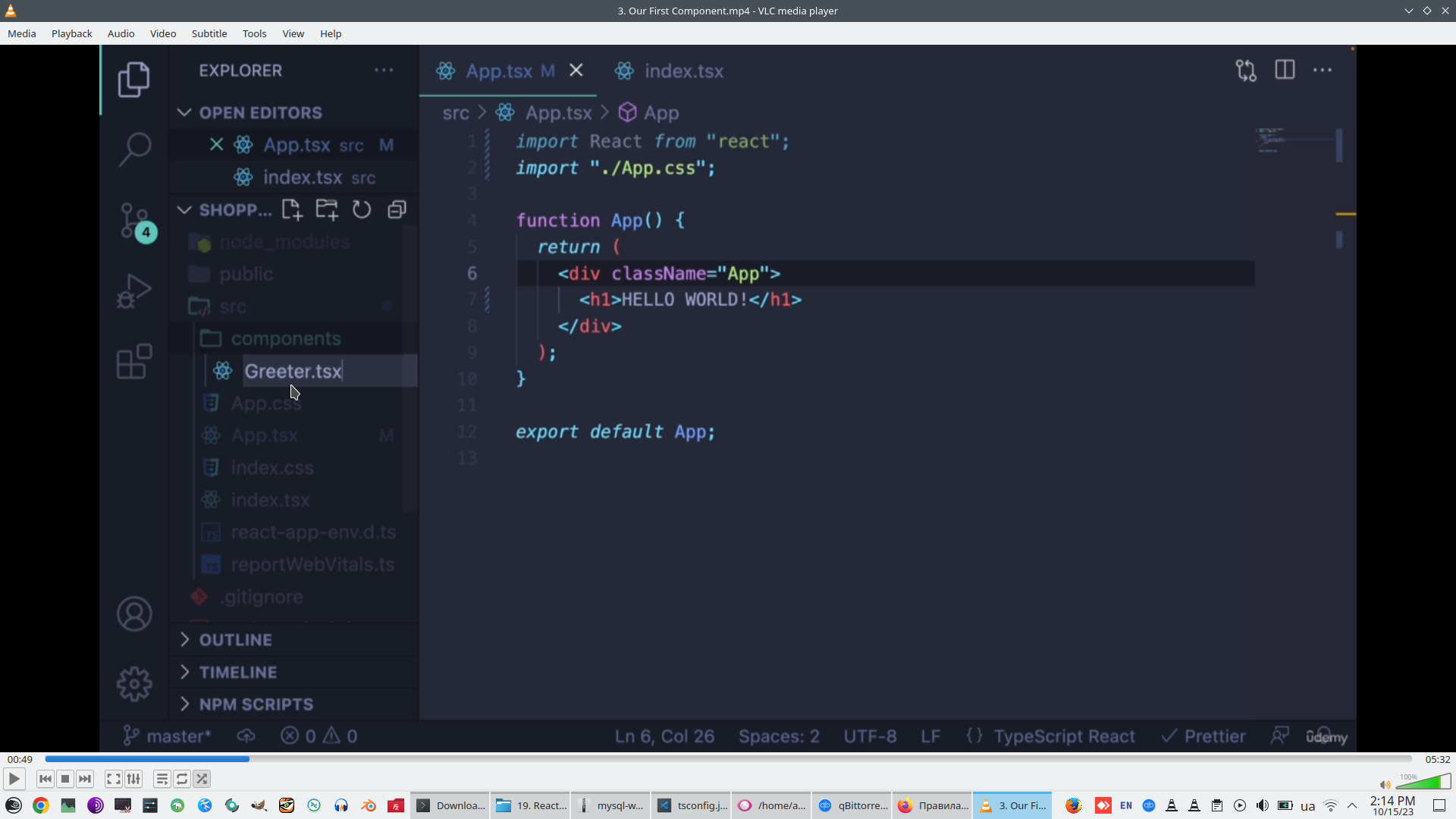Stop video playback

65,779
